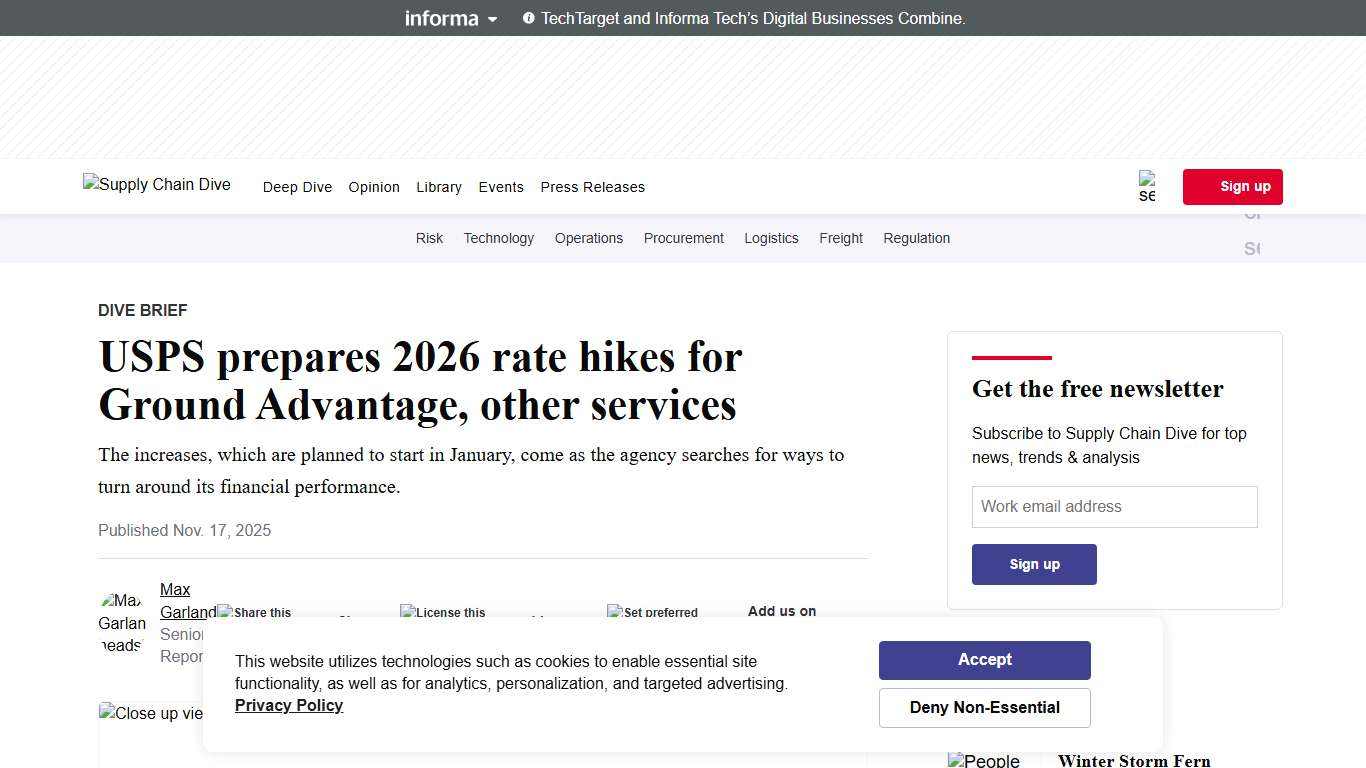This screenshot has width=1366, height=768.
Task: Open the Privacy Policy link
Action: [x=288, y=705]
